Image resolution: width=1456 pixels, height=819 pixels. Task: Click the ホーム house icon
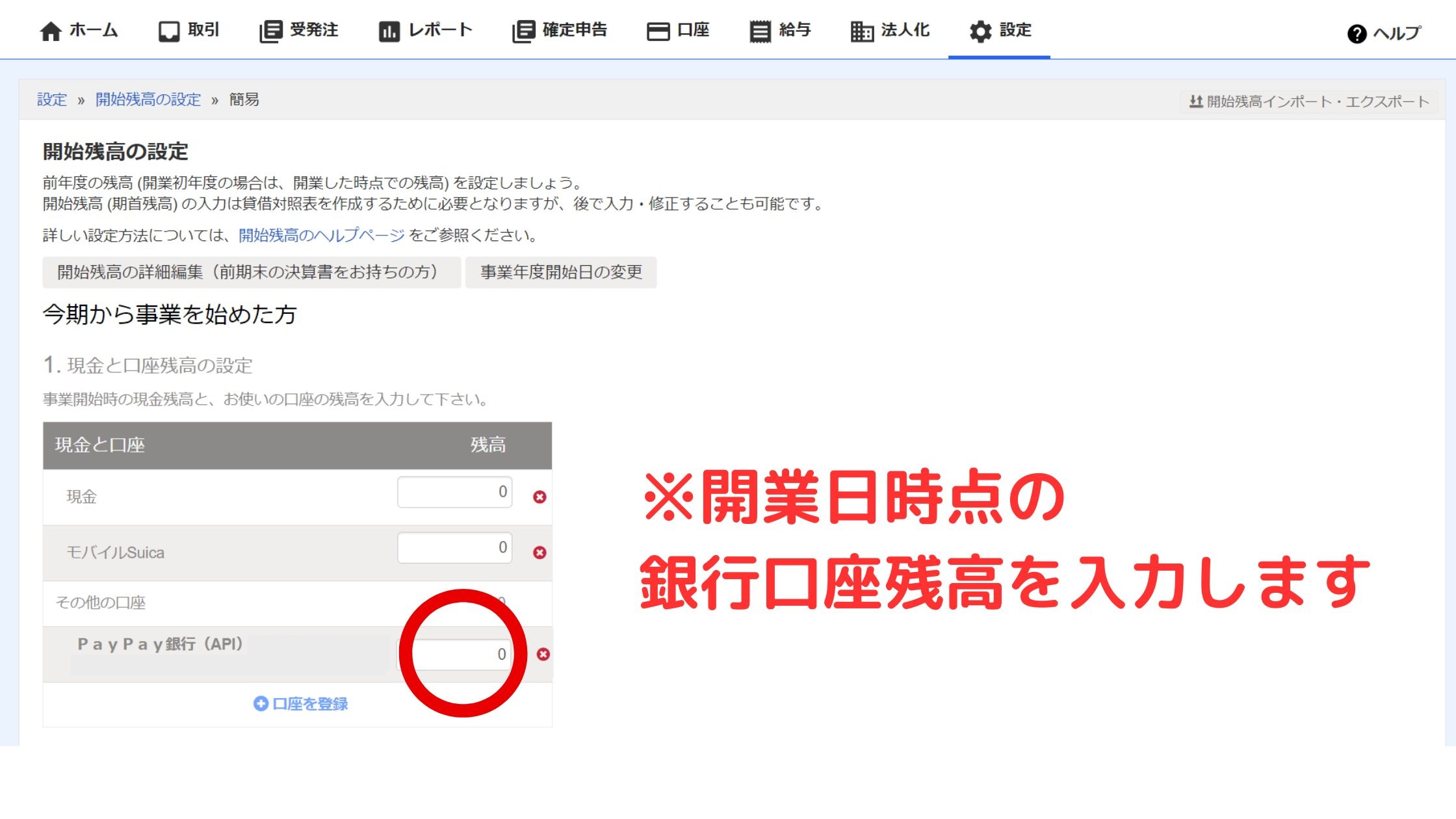point(51,31)
